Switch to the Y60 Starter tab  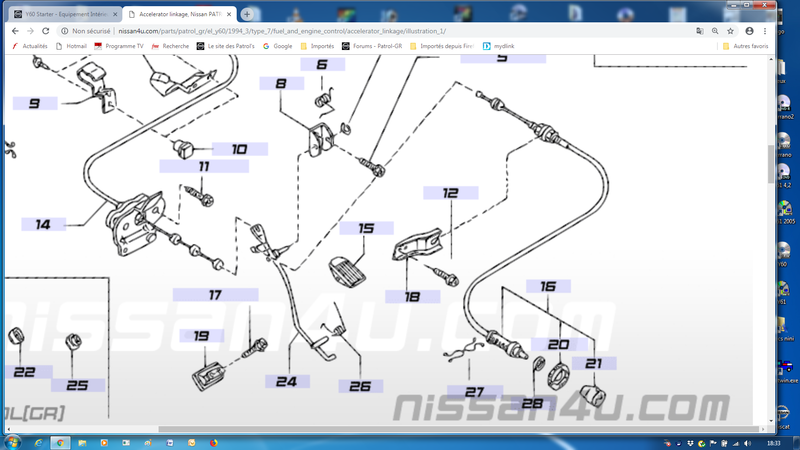[64, 14]
